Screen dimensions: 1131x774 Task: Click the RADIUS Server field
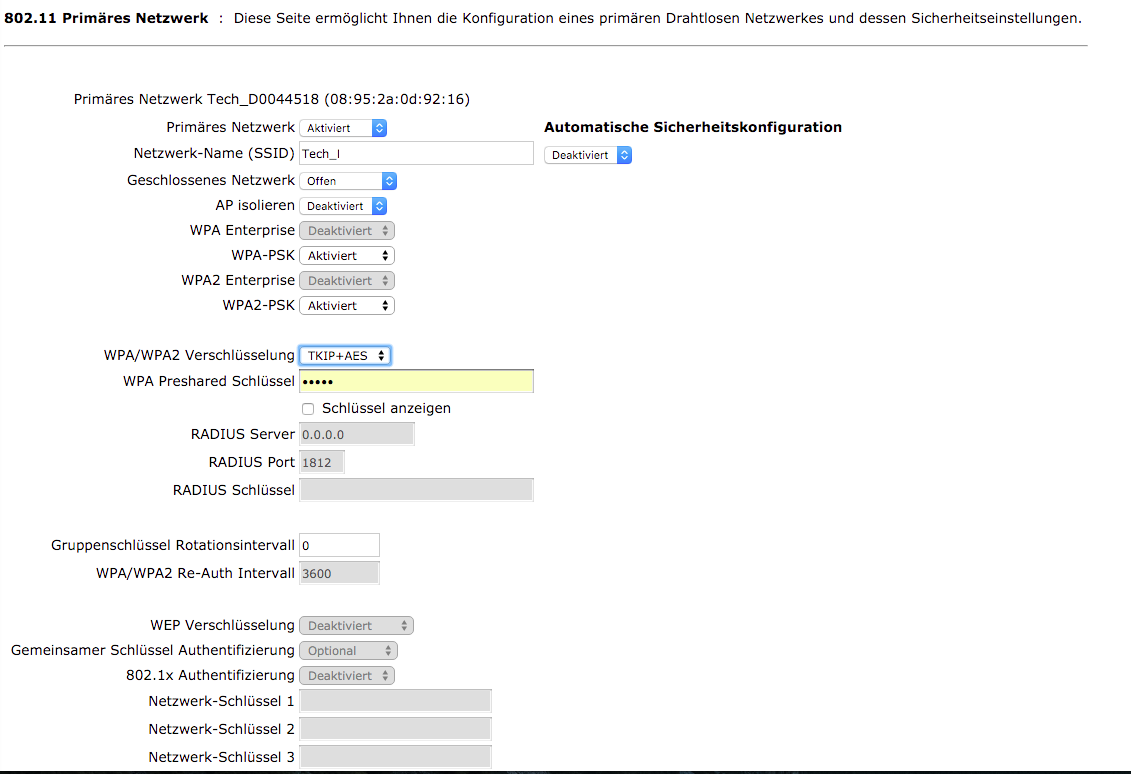point(356,434)
